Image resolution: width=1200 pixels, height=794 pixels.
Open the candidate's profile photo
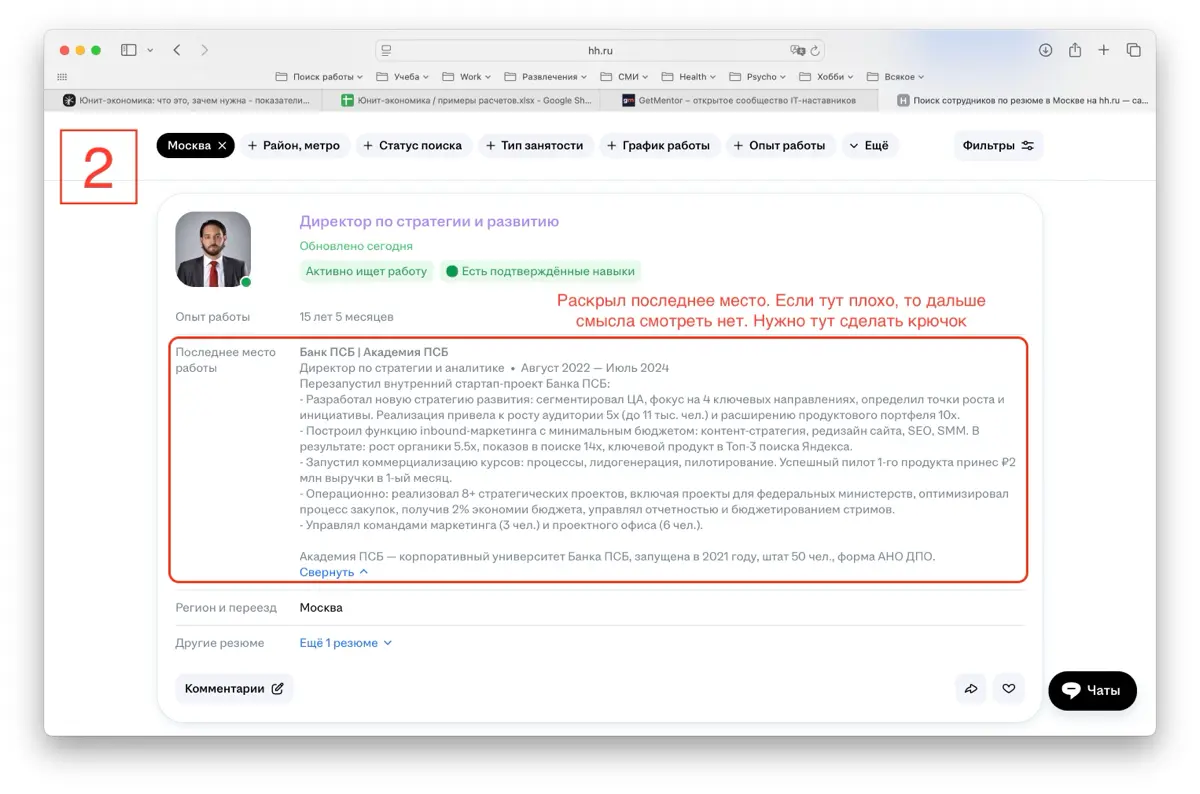point(213,249)
